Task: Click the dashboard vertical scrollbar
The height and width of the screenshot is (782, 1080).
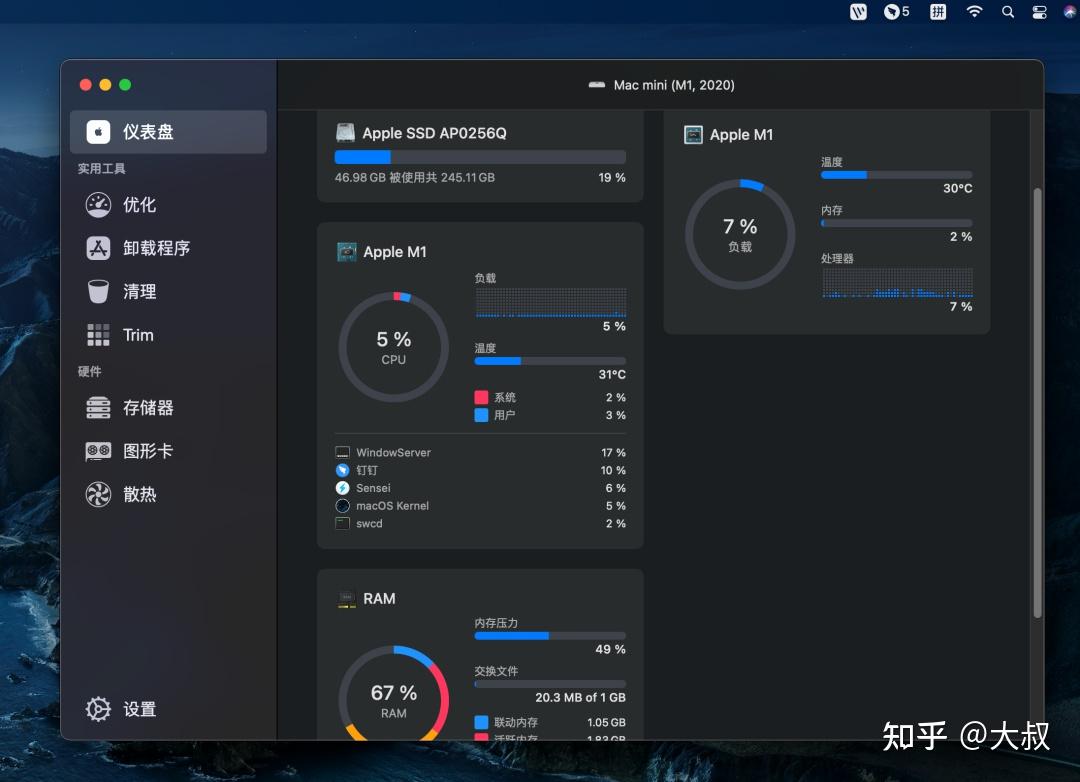Action: (1037, 402)
